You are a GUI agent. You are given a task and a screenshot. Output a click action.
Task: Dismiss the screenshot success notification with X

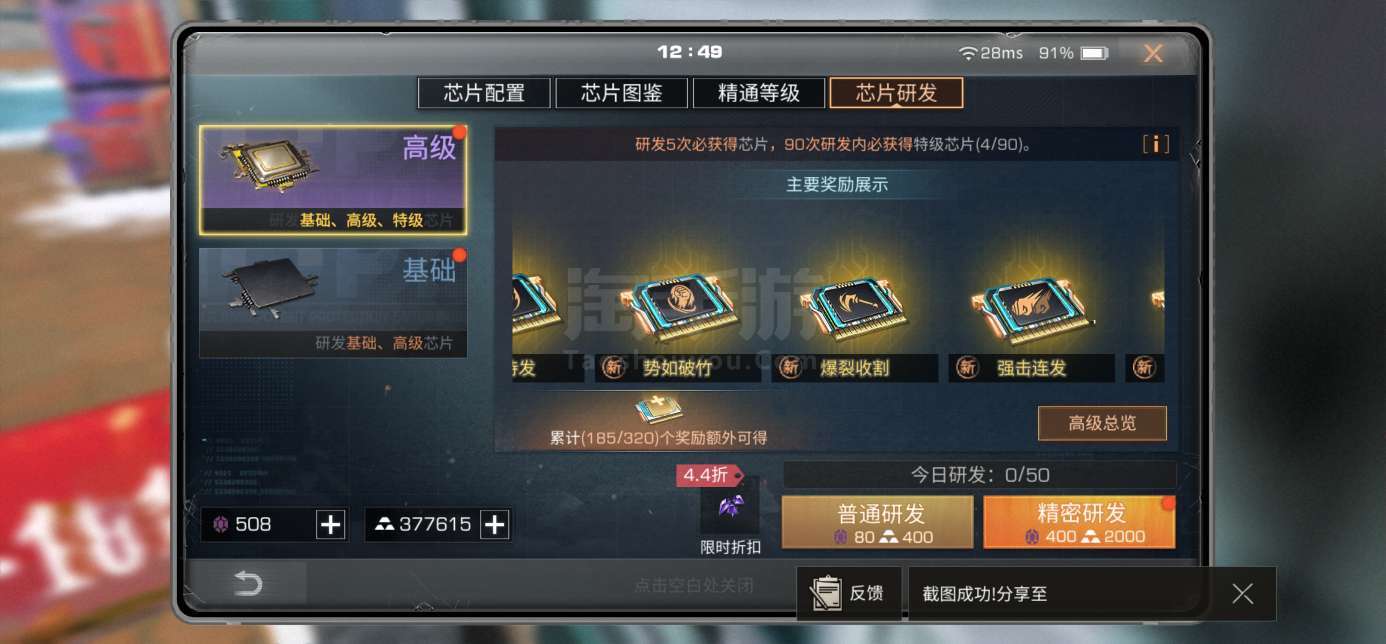(1242, 594)
